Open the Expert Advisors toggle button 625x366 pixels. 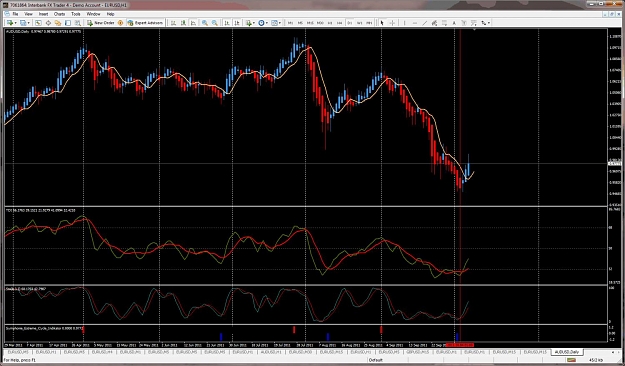click(x=145, y=23)
